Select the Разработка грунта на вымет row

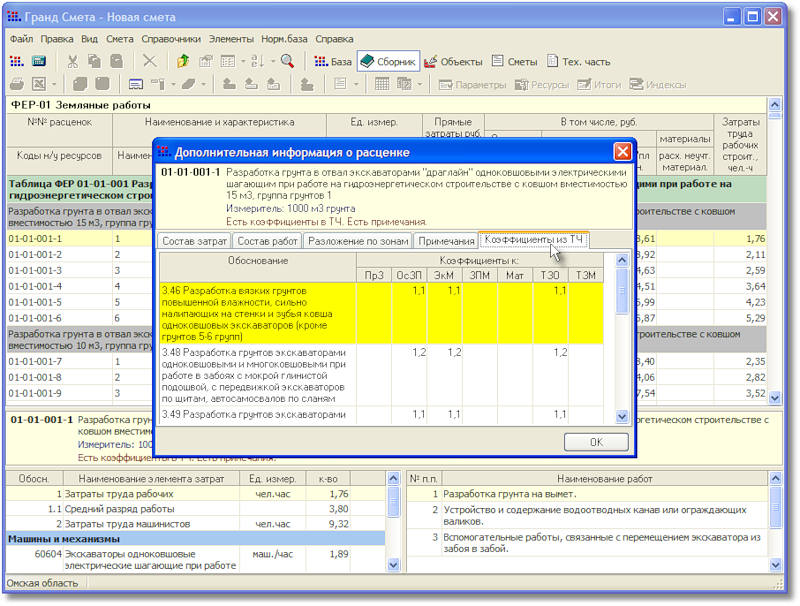[x=587, y=494]
